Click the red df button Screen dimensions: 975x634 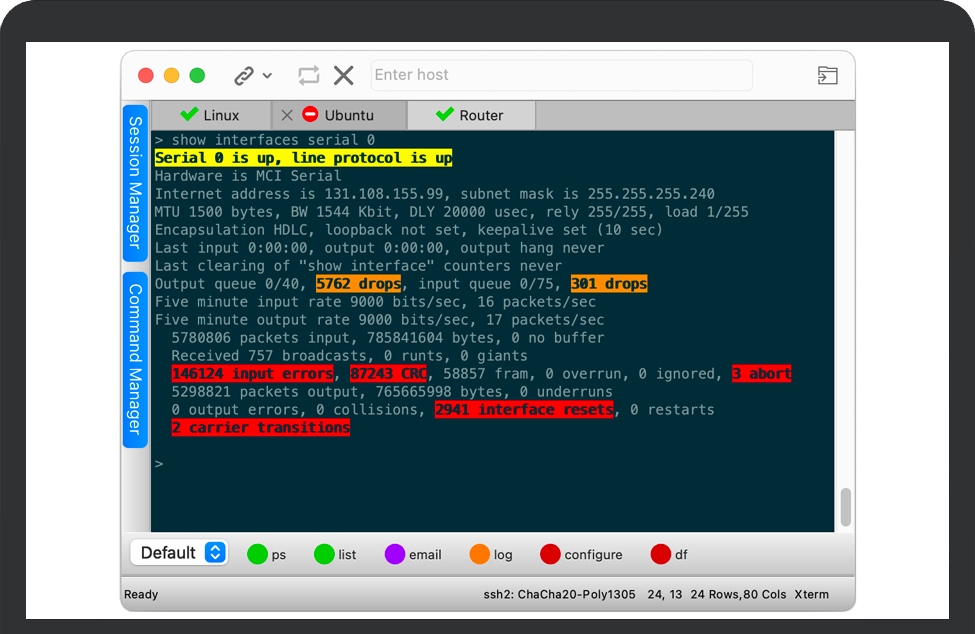click(x=669, y=554)
